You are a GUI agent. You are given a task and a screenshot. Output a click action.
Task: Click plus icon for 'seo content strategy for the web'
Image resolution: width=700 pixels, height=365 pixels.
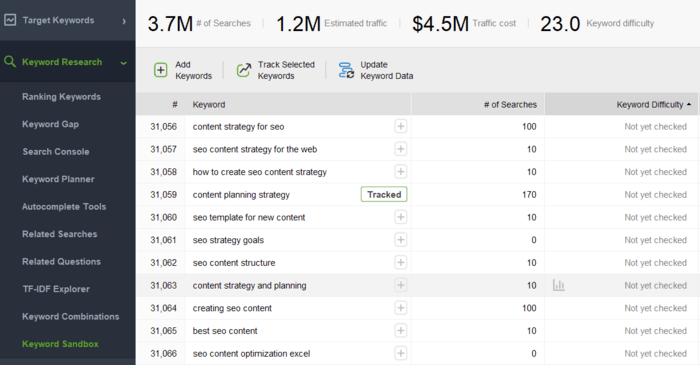coord(400,149)
